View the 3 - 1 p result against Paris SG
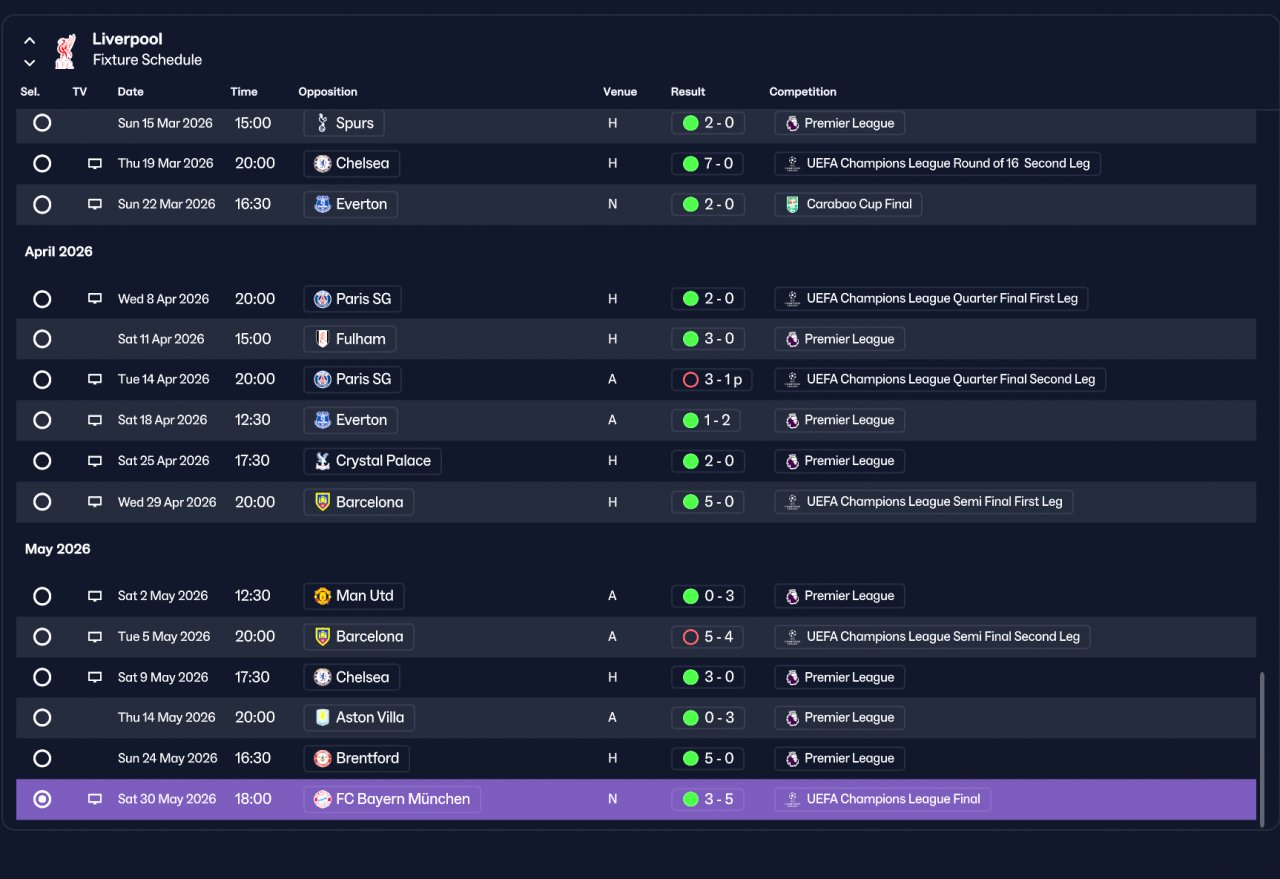 point(712,379)
